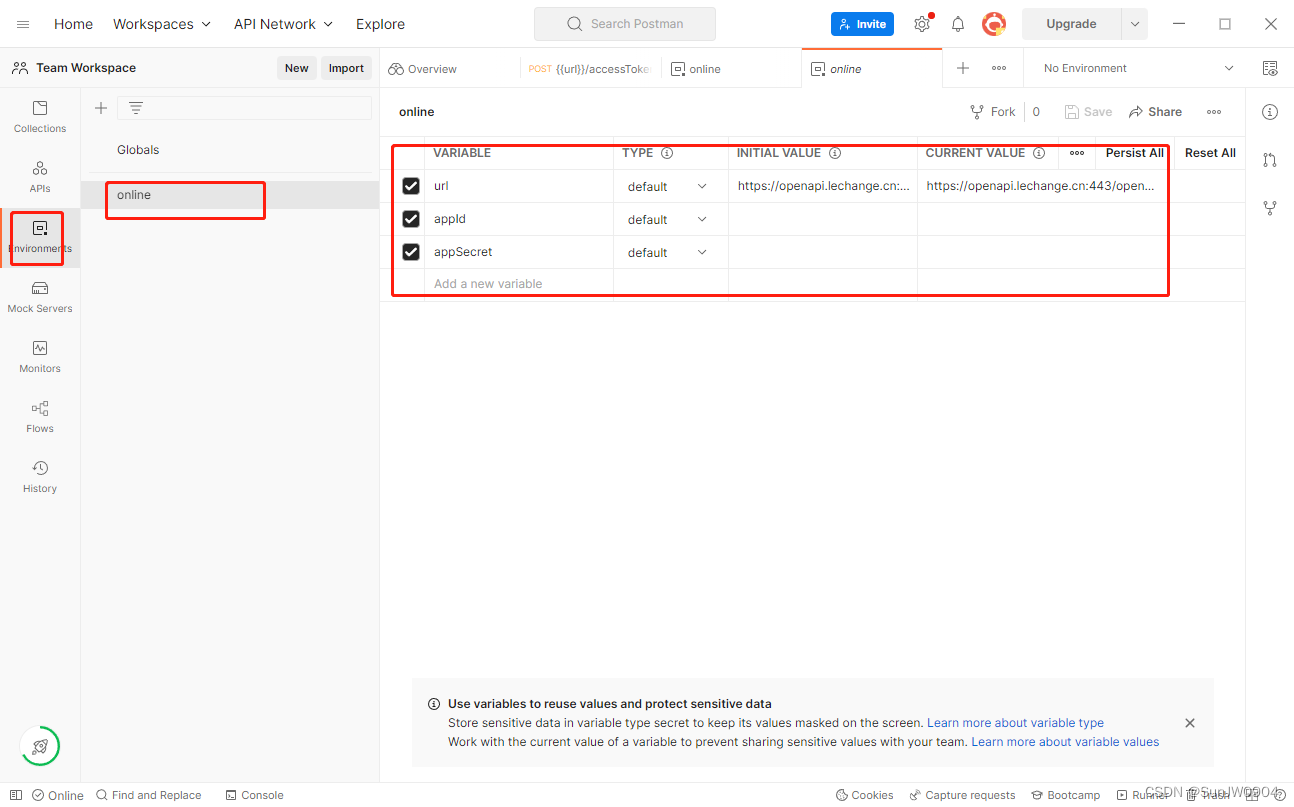Open type dropdown for appId variable
Image resolution: width=1294 pixels, height=807 pixels.
point(667,219)
